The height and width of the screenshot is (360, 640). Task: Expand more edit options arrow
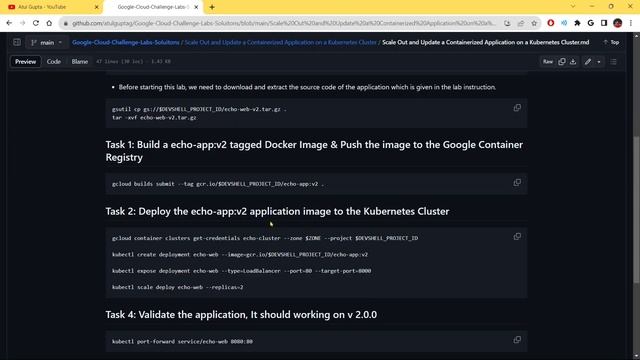tap(599, 62)
